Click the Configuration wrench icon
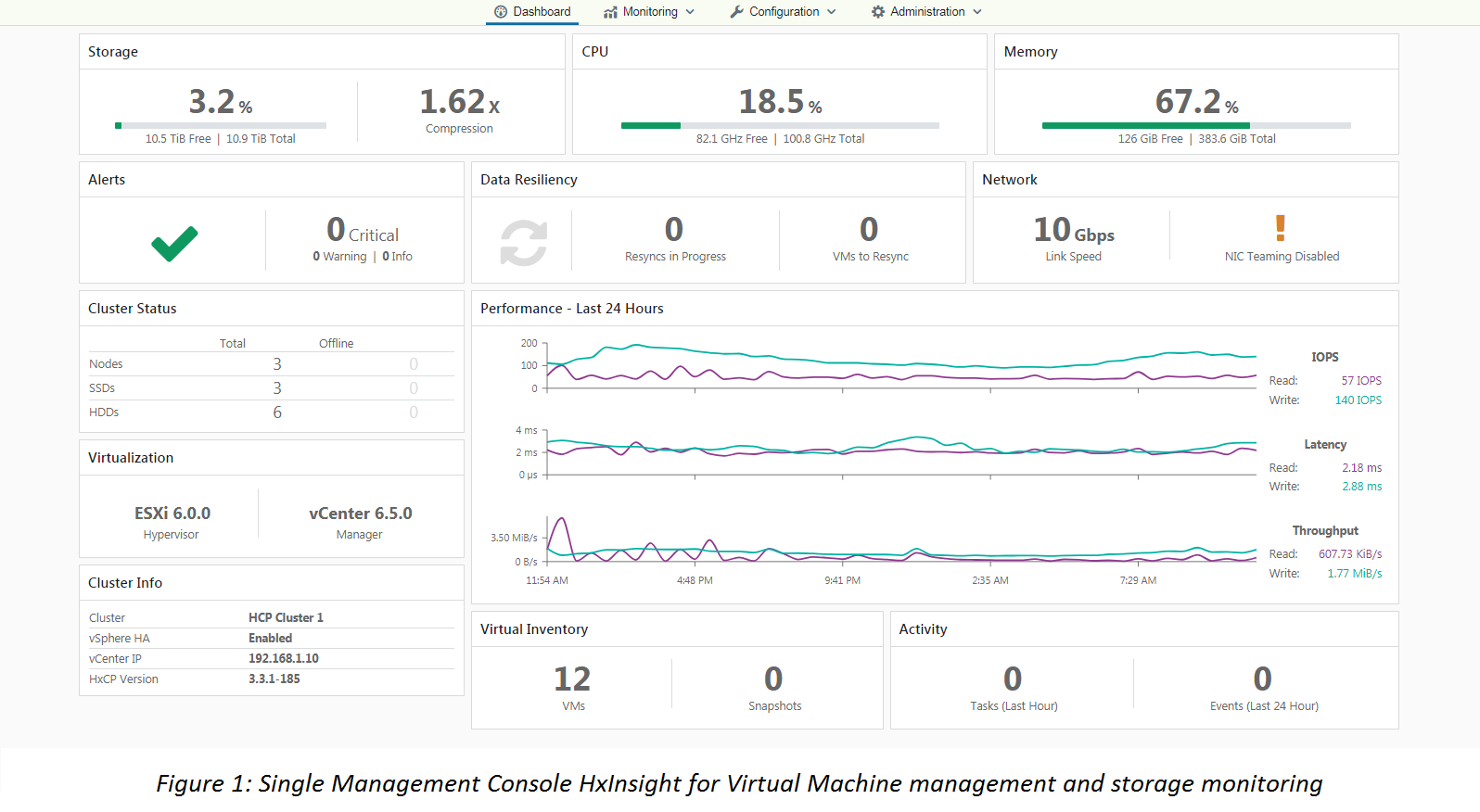The width and height of the screenshot is (1480, 812). point(737,12)
